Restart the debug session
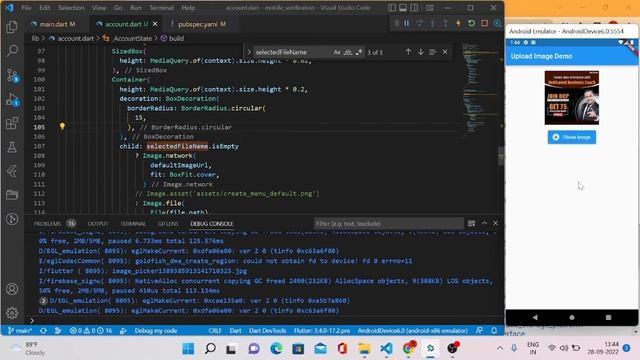 coord(471,24)
